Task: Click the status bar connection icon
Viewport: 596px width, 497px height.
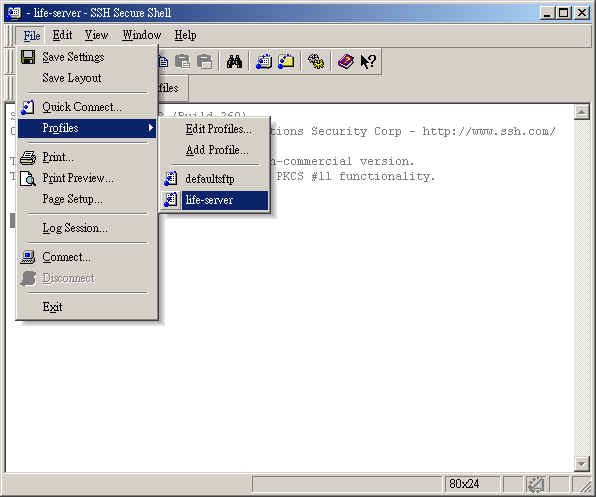Action: point(536,484)
